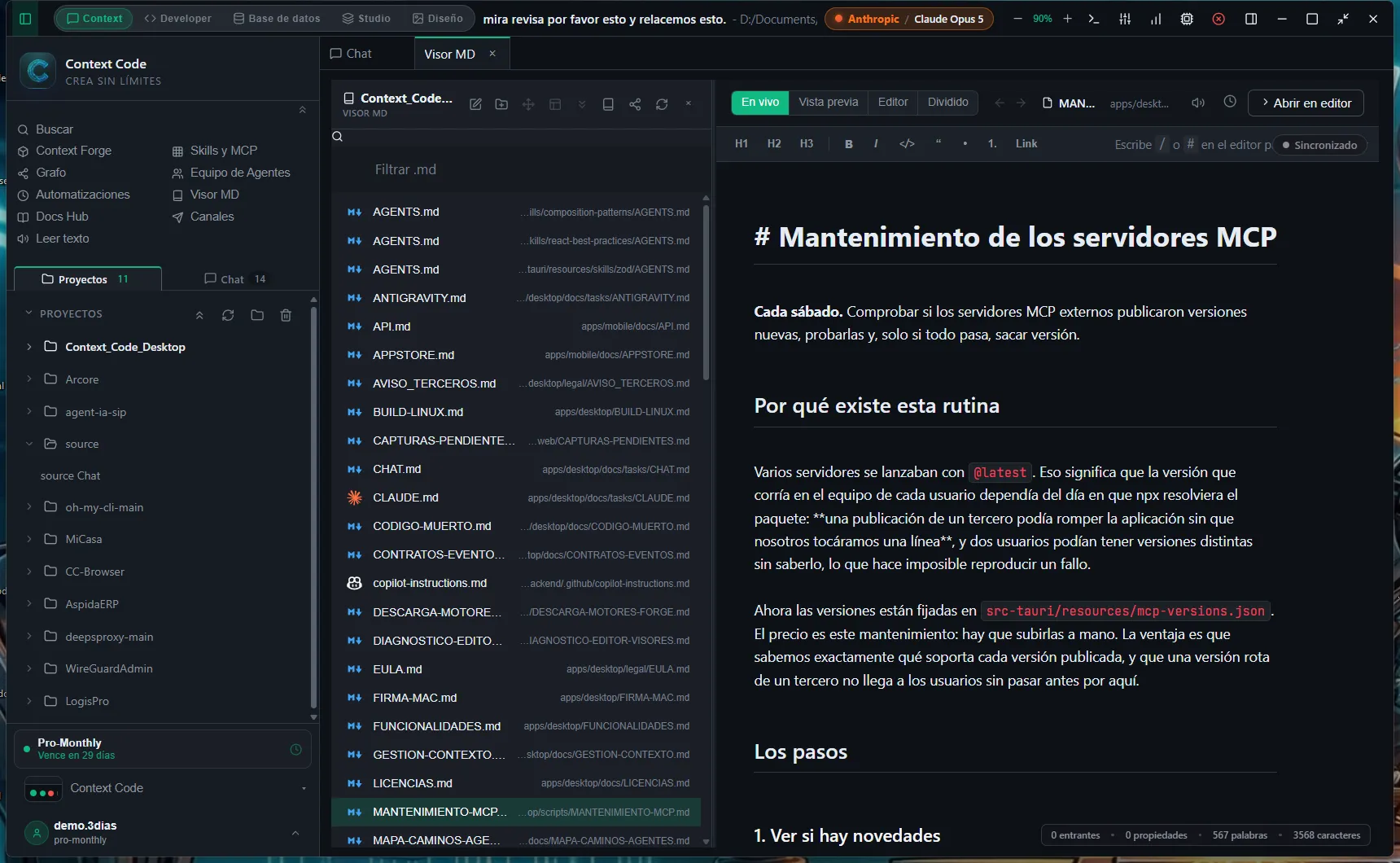Toggle italic formatting

pyautogui.click(x=876, y=143)
